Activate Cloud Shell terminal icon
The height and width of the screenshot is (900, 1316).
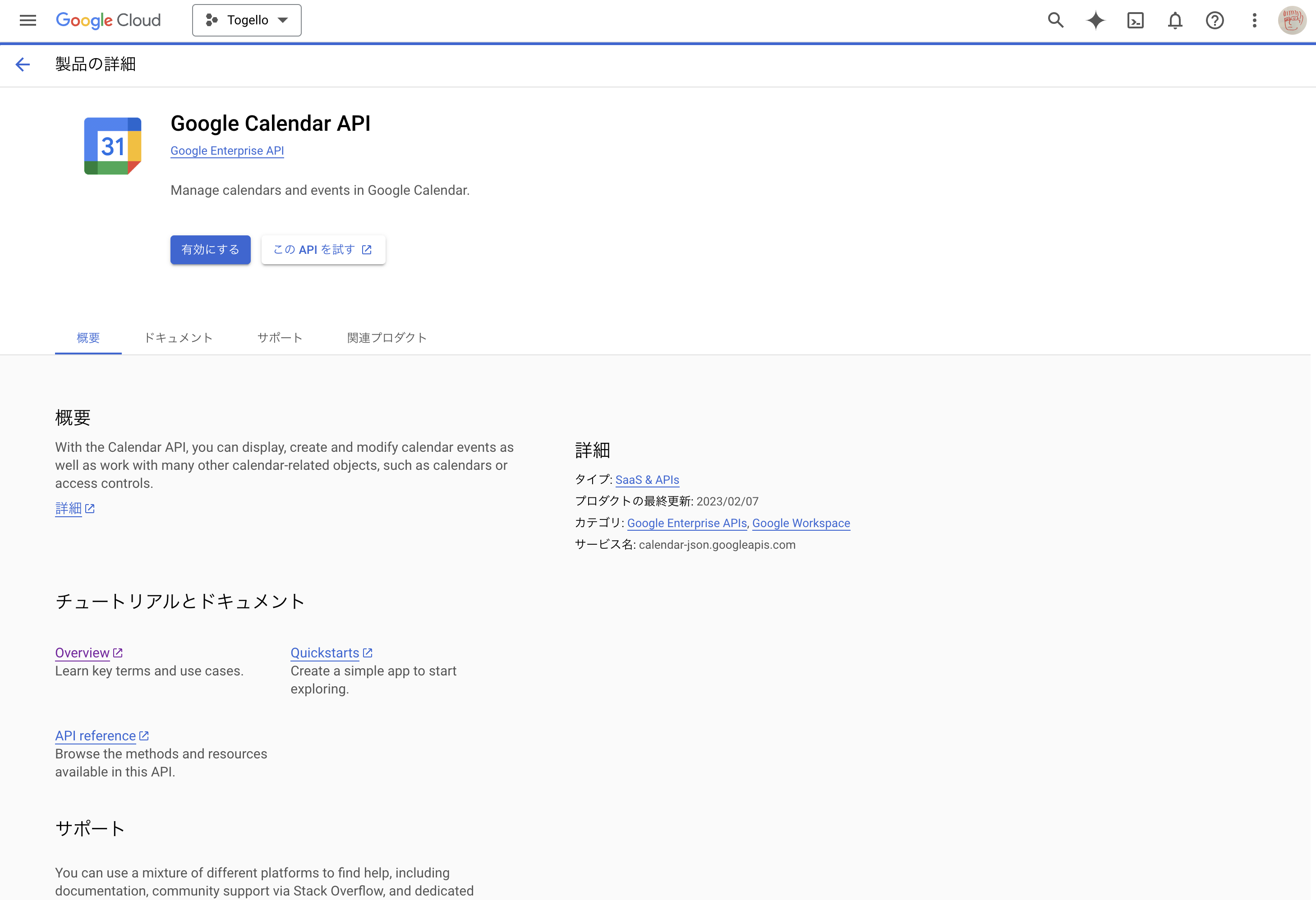pyautogui.click(x=1135, y=20)
